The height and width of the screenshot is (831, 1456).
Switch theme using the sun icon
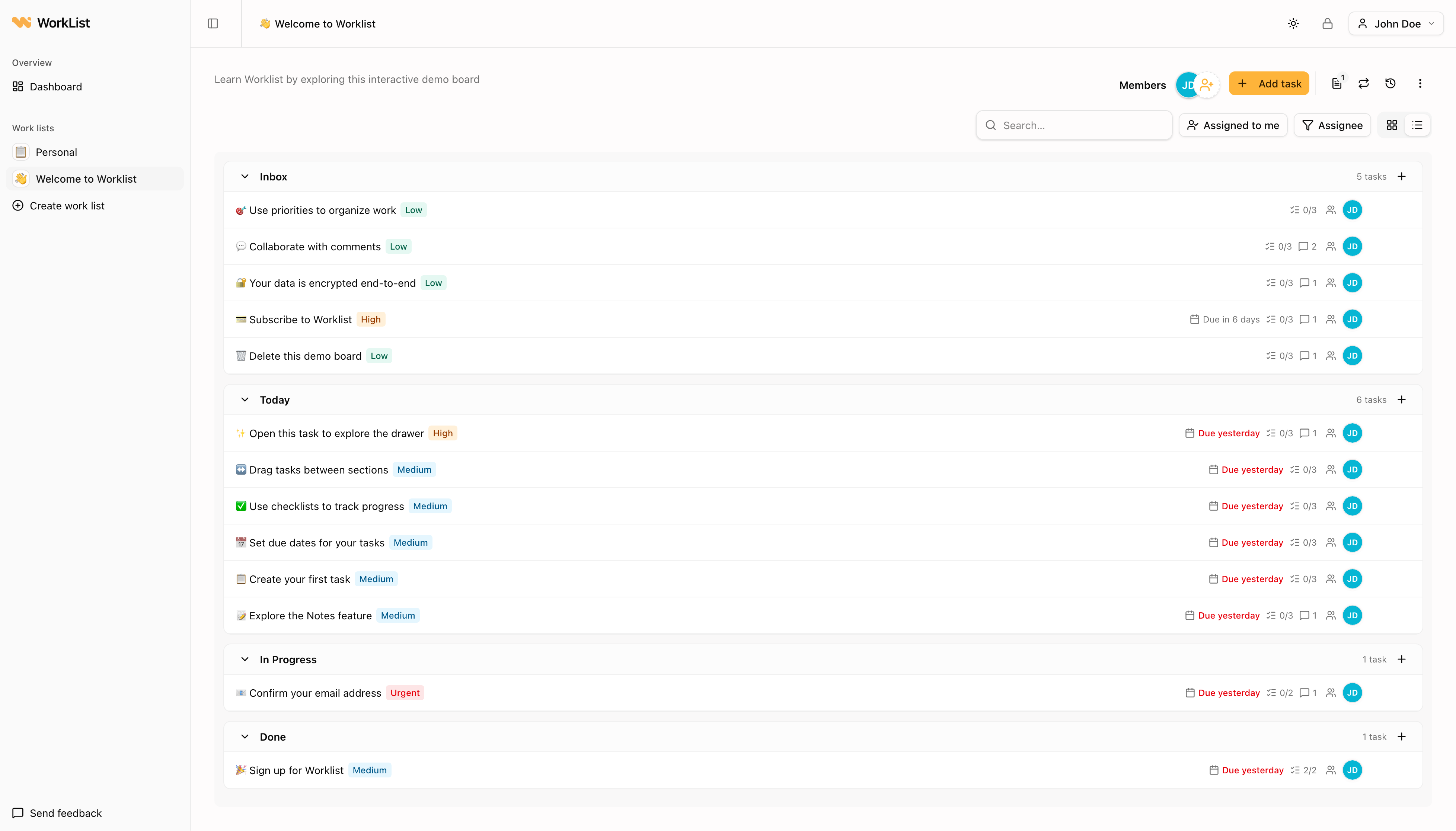(1293, 23)
